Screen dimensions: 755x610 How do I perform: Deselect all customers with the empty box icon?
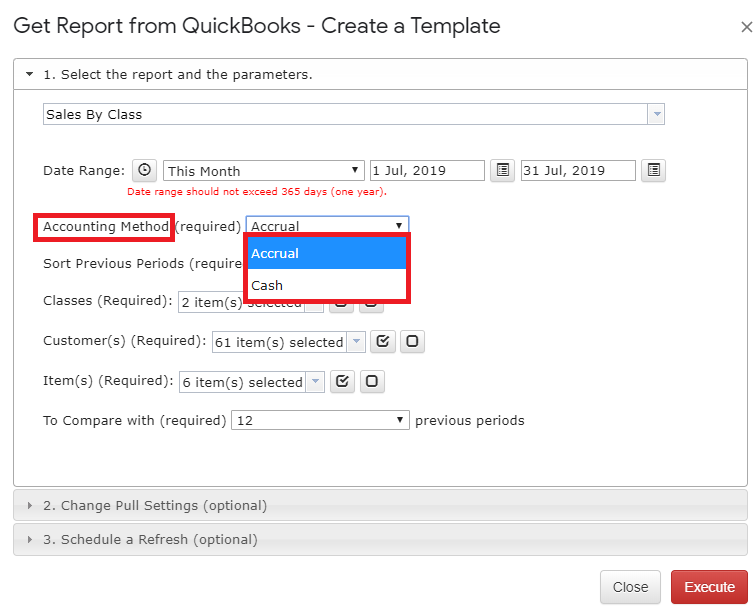coord(412,342)
